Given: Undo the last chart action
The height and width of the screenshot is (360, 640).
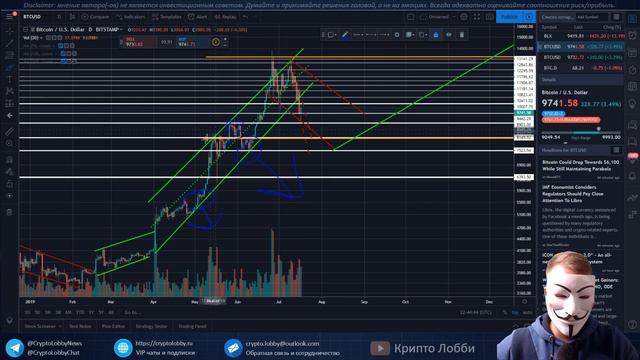Looking at the screenshot, I should click(245, 17).
